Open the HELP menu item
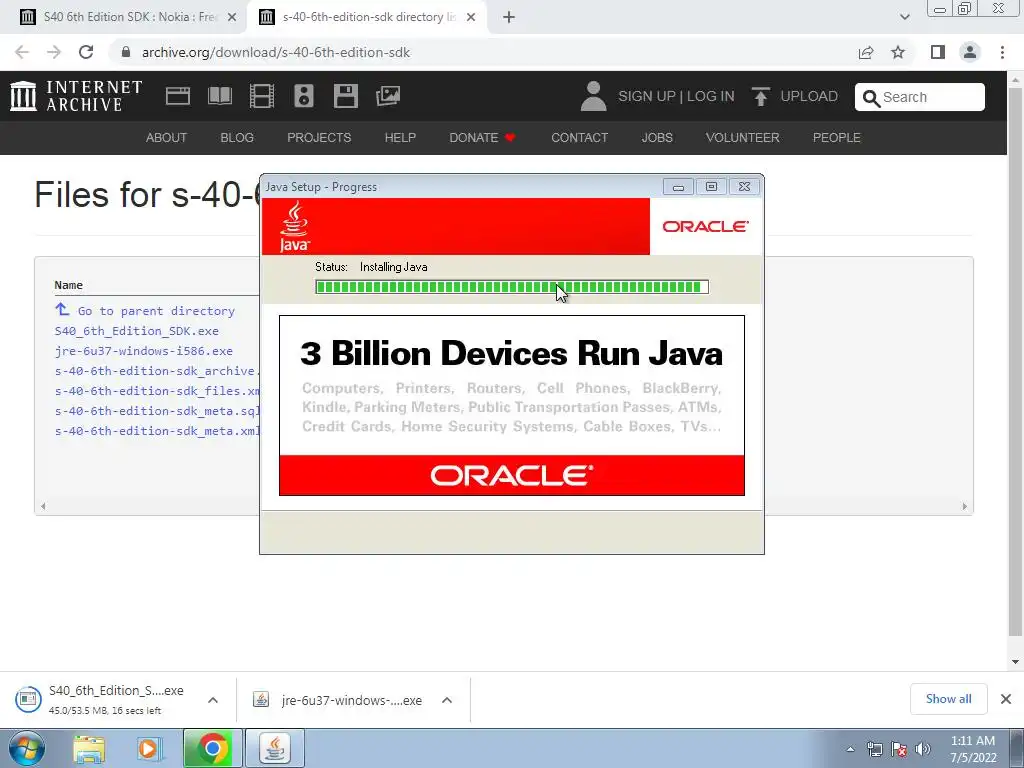 400,138
